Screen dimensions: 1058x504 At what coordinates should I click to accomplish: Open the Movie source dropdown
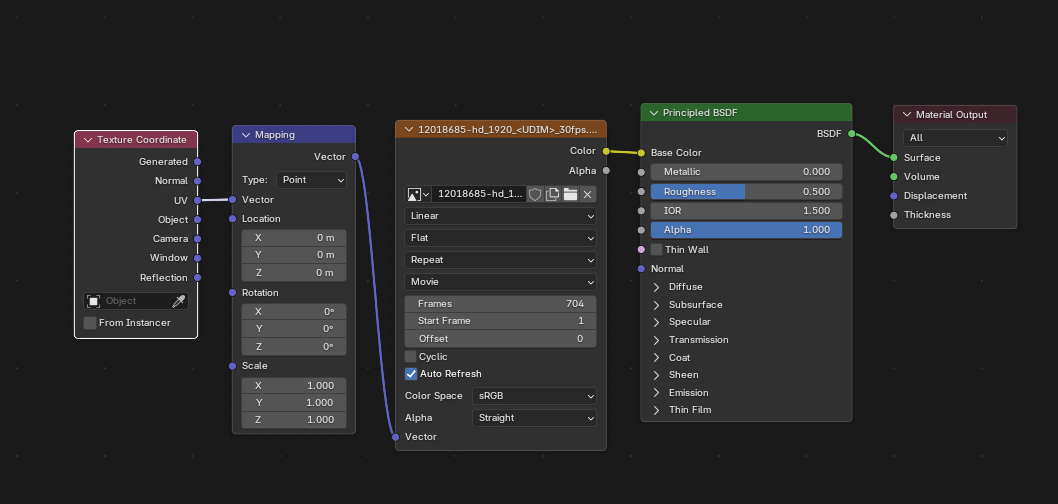tap(500, 281)
